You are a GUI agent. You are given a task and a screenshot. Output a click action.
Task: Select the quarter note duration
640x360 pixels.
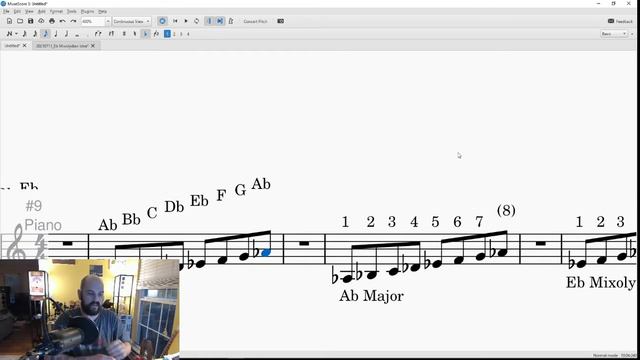coord(56,34)
